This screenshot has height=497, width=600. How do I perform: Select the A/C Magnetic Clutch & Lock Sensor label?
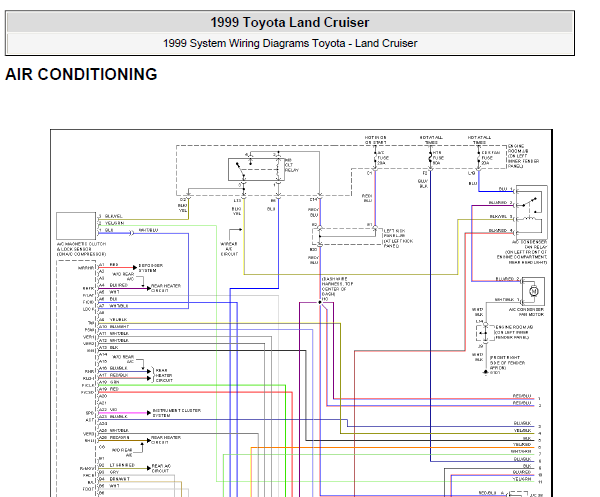[81, 249]
